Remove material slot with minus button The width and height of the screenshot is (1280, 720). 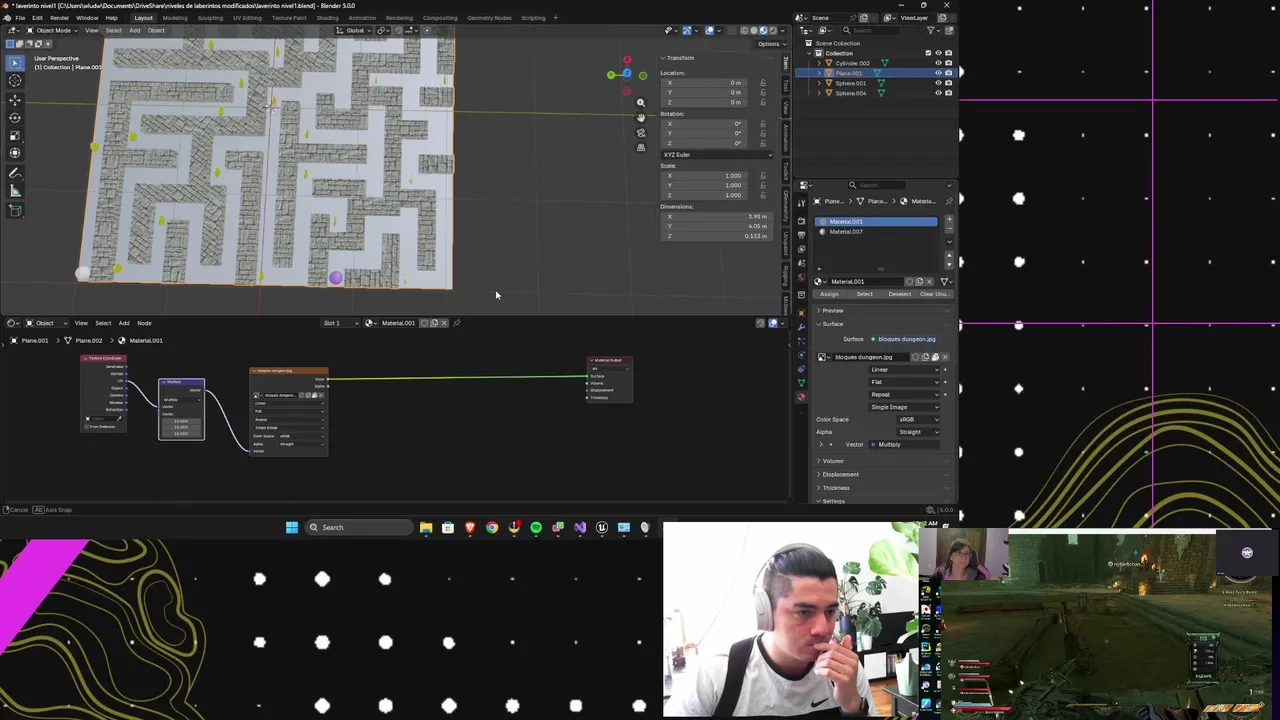[x=949, y=228]
